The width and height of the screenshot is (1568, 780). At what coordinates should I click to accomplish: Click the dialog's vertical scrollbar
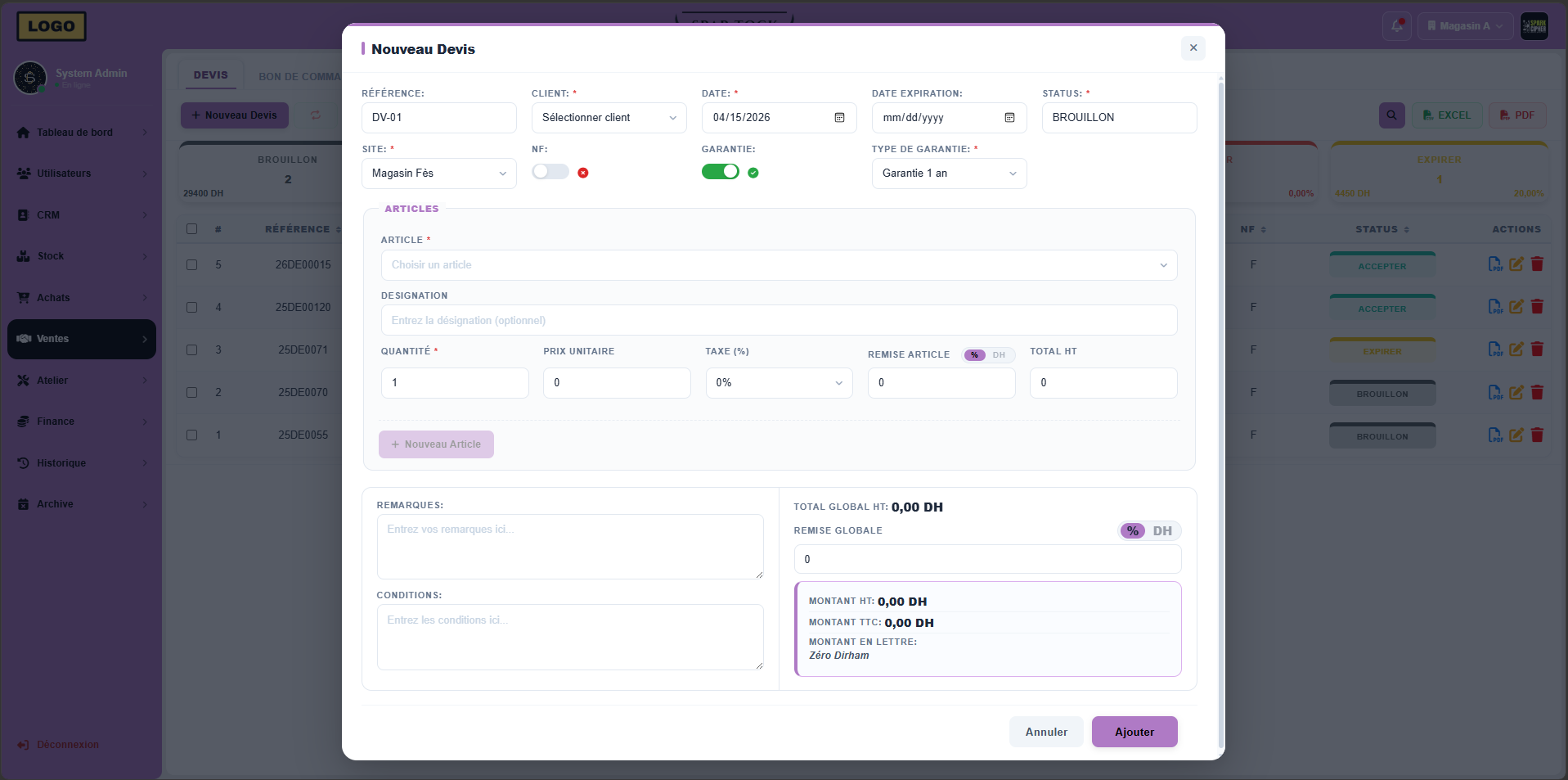click(x=1220, y=409)
